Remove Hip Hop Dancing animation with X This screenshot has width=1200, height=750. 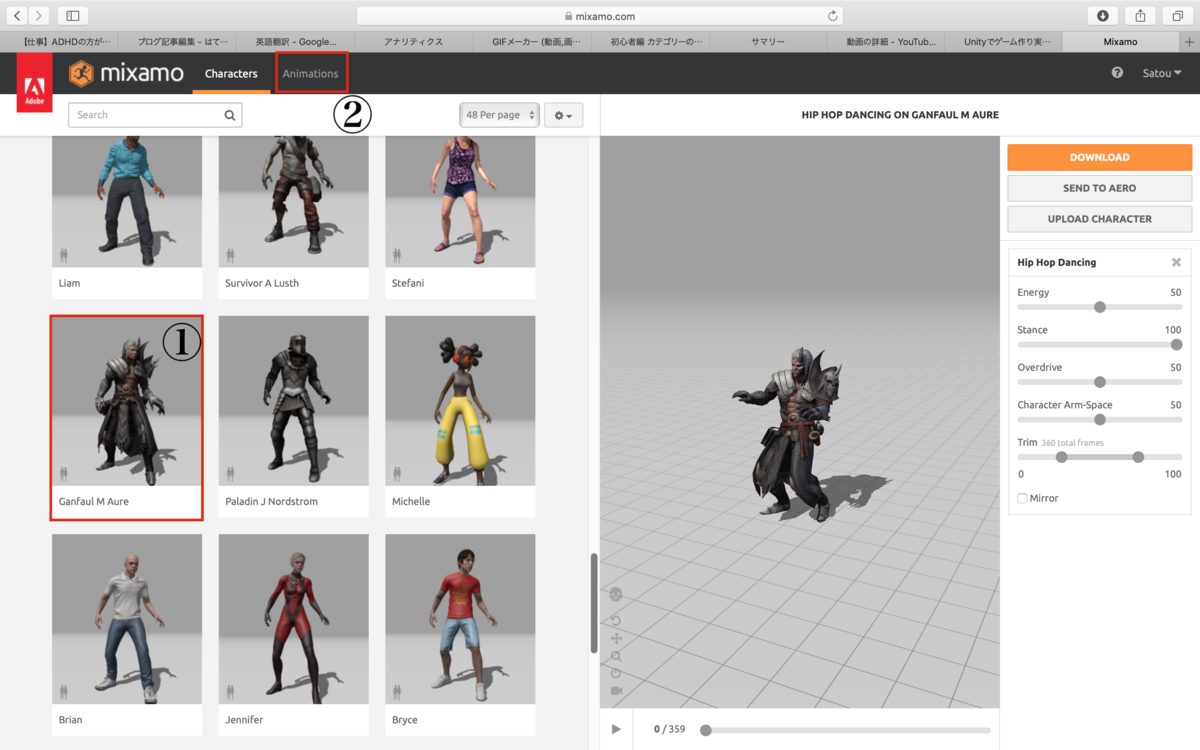tap(1176, 262)
